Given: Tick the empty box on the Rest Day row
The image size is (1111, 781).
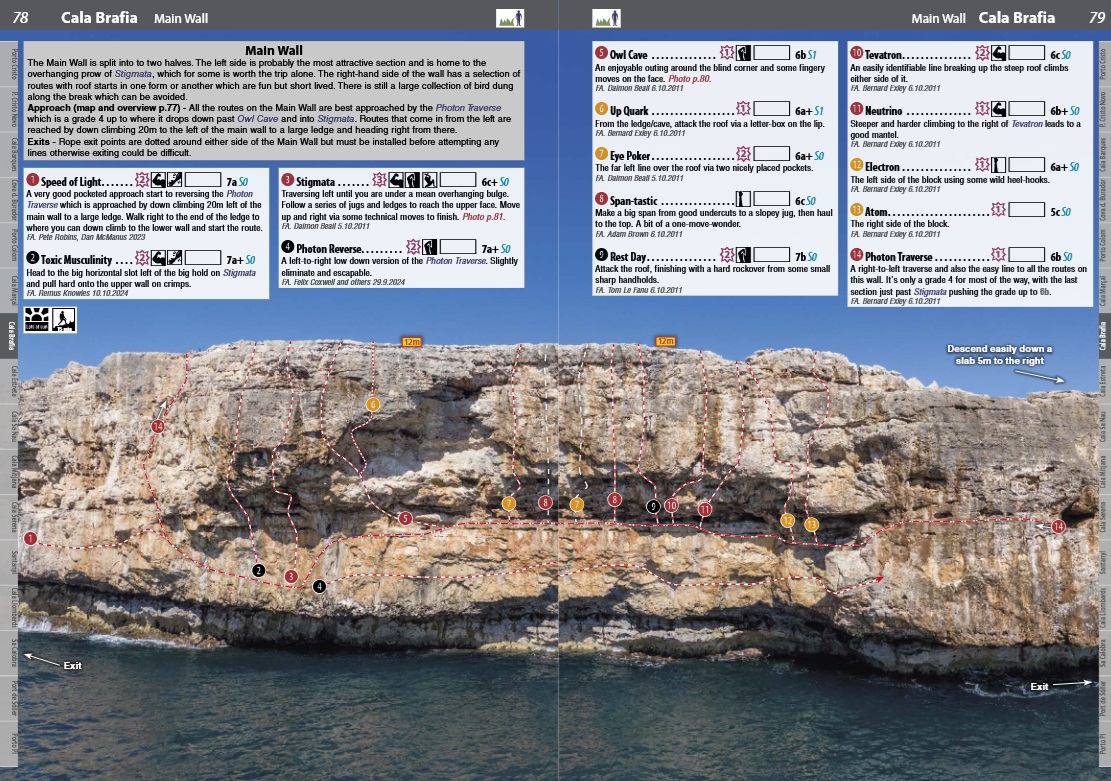Looking at the screenshot, I should click(770, 257).
